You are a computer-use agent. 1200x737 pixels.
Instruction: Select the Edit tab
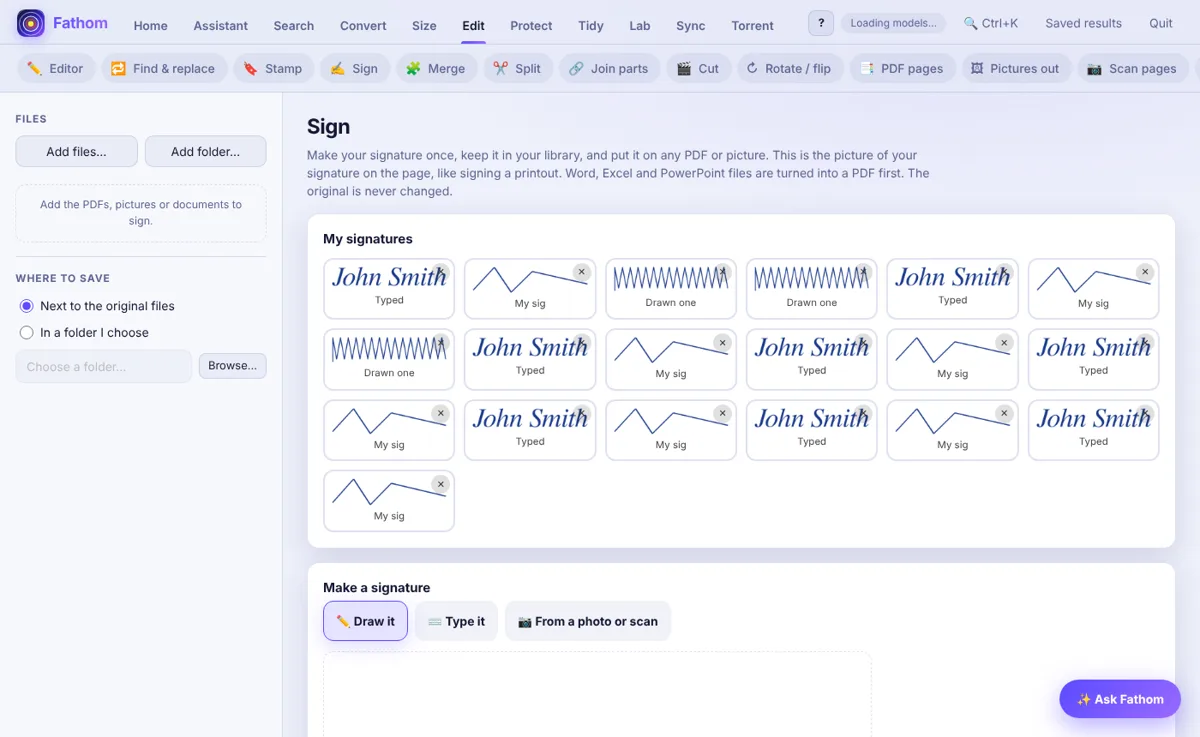click(x=474, y=25)
